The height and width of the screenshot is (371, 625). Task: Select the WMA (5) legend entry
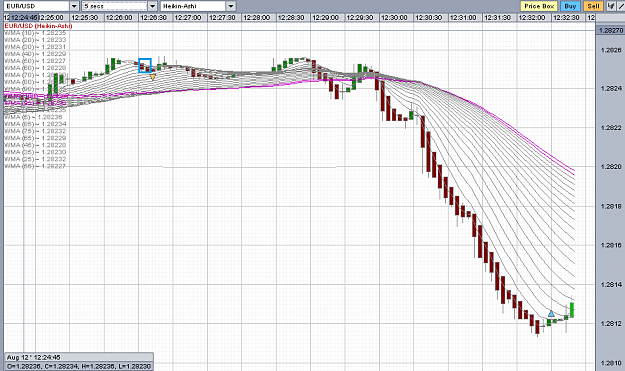coord(33,117)
